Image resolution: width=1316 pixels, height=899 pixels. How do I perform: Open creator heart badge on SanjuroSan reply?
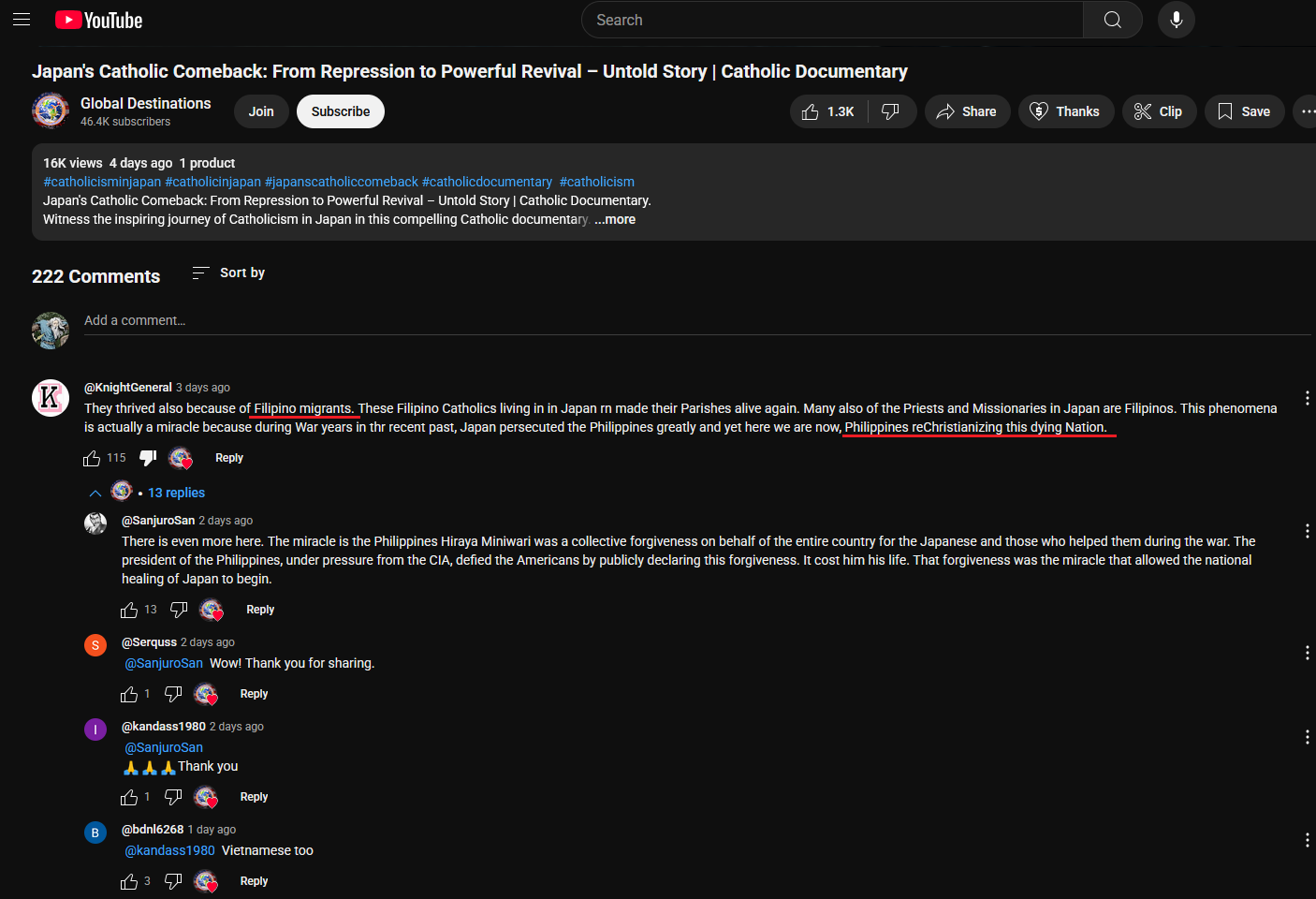pyautogui.click(x=212, y=610)
